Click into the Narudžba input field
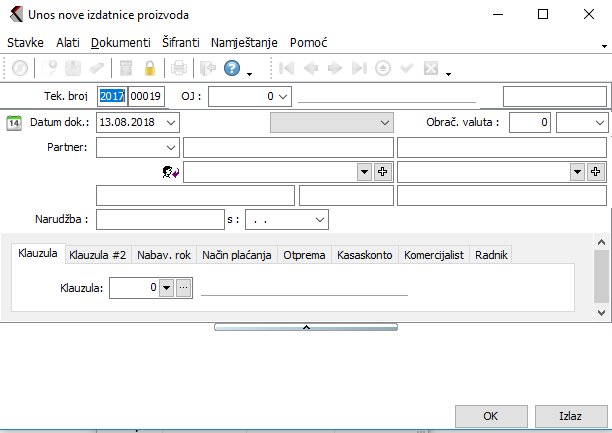Image resolution: width=612 pixels, height=433 pixels. point(160,218)
